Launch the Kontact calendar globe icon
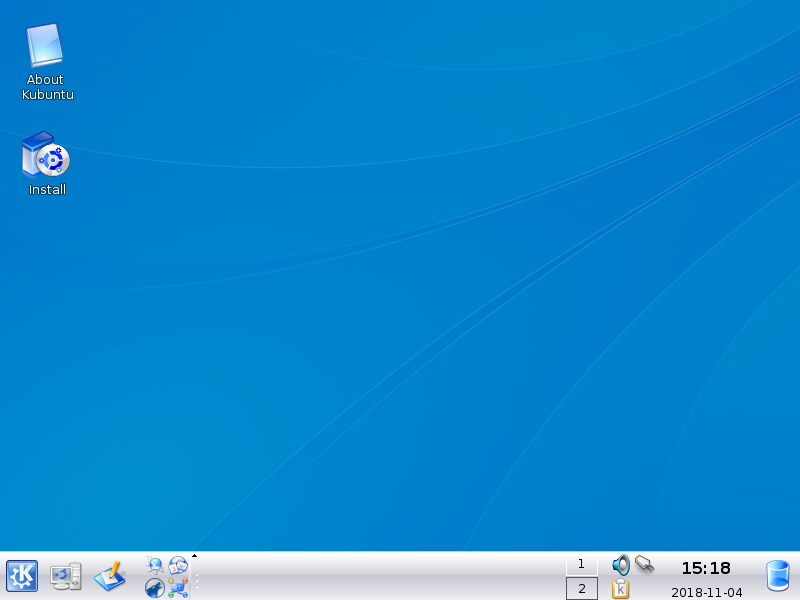 click(178, 565)
